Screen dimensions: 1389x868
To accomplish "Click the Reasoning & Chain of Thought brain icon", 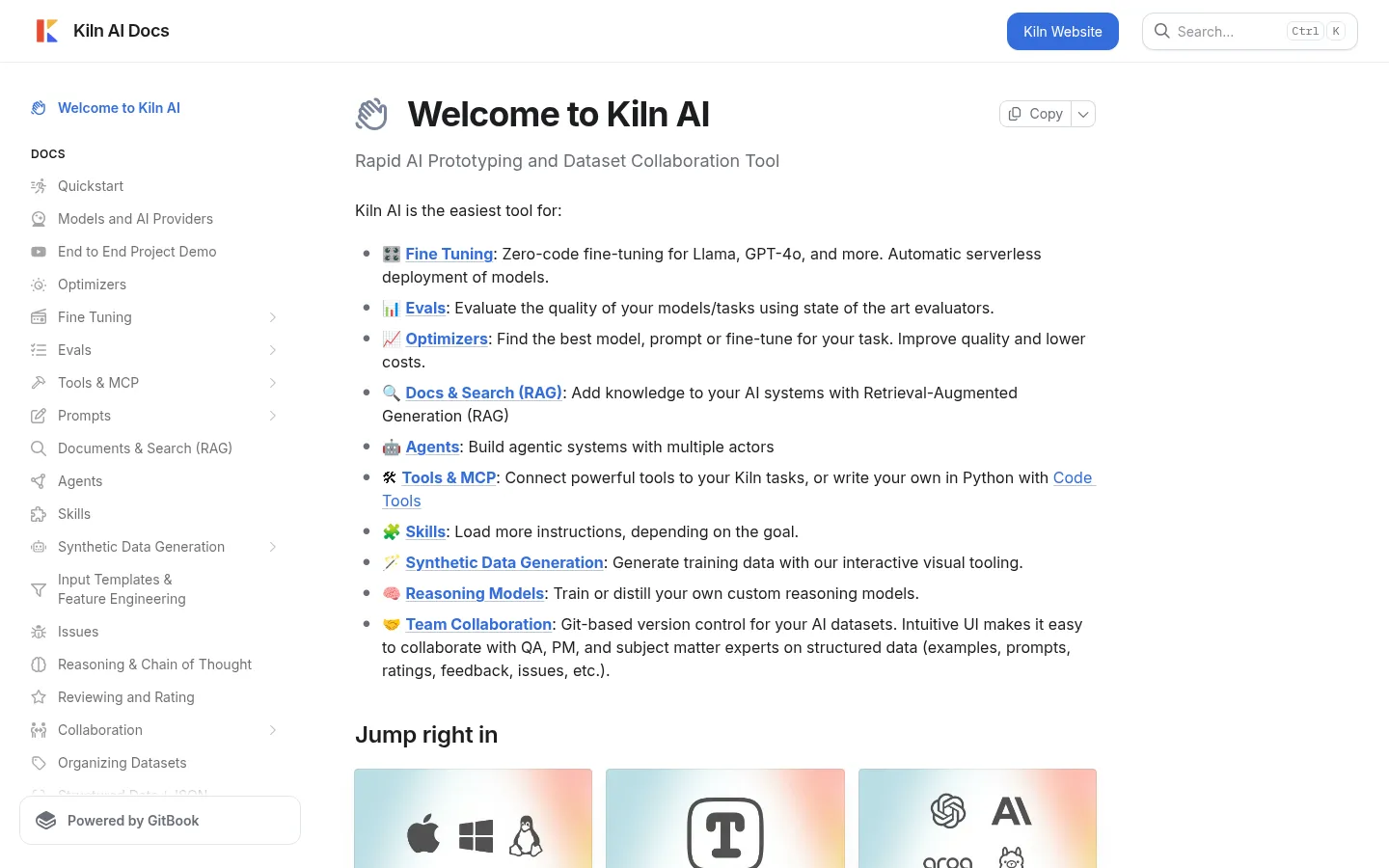I will tap(39, 665).
